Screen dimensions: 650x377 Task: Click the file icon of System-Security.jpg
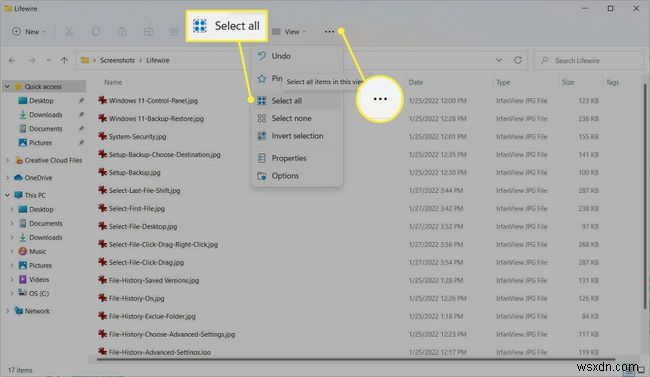(102, 136)
